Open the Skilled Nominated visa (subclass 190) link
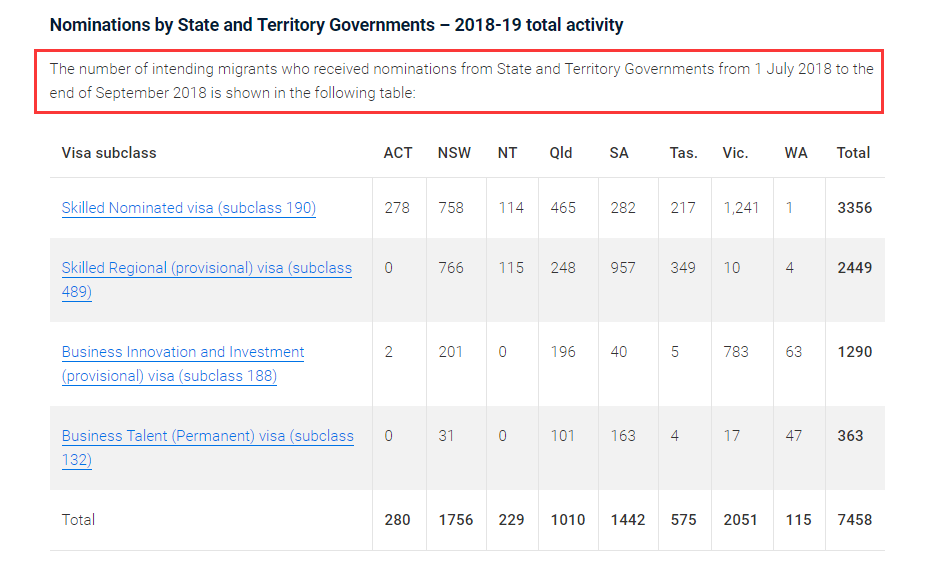The height and width of the screenshot is (569, 940). tap(188, 208)
